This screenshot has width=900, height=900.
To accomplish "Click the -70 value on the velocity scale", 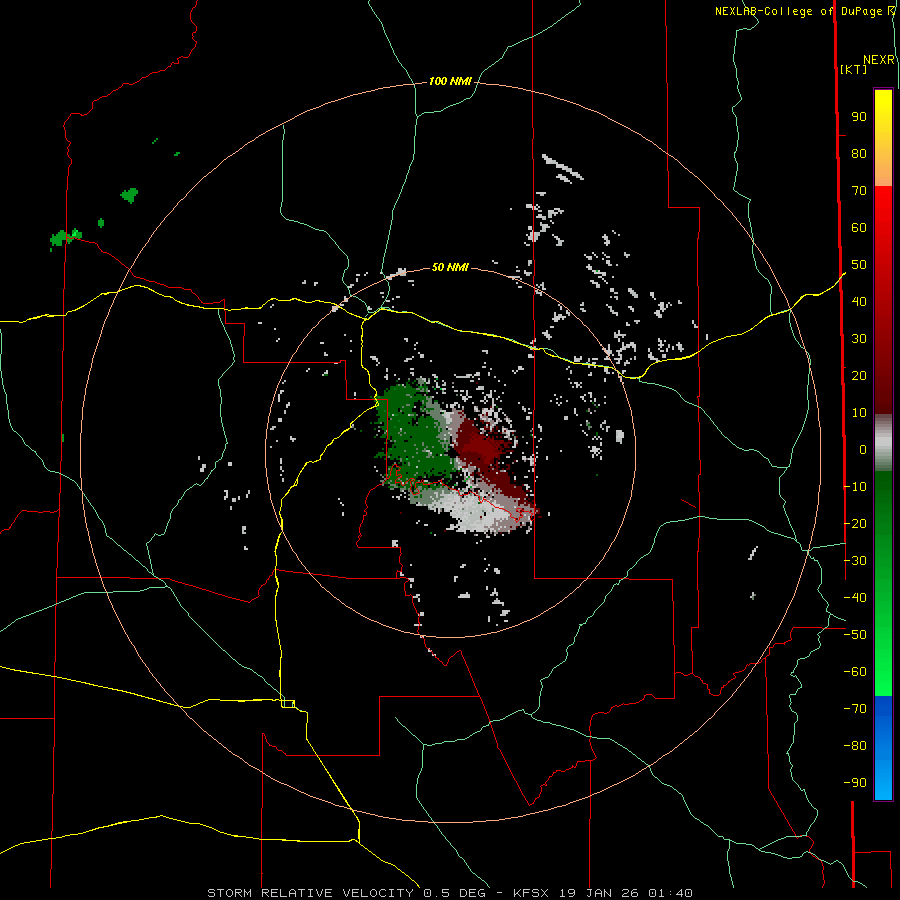I will (x=855, y=709).
